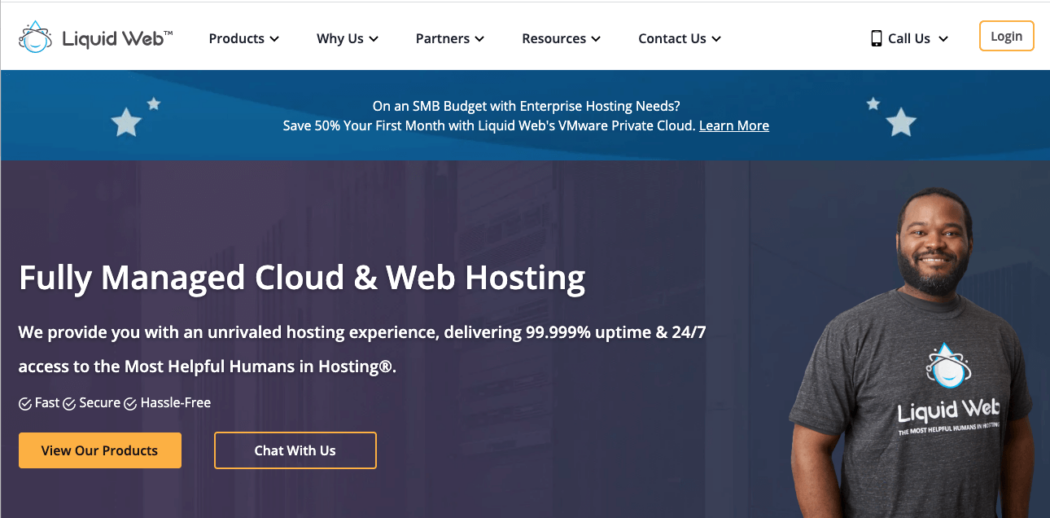Expand the Resources chevron
Viewport: 1050px width, 518px height.
(595, 39)
